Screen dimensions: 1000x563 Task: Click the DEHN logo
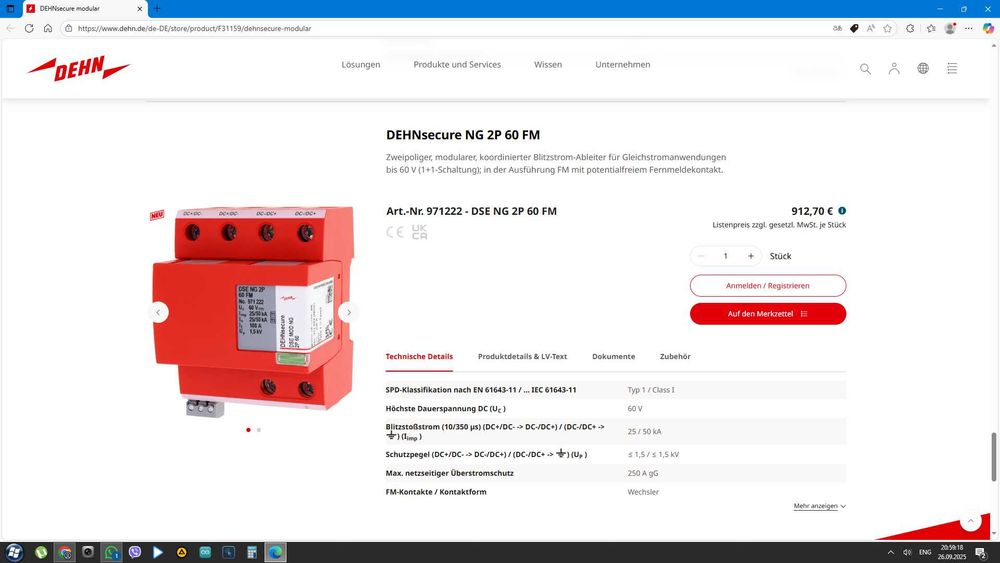pyautogui.click(x=79, y=68)
